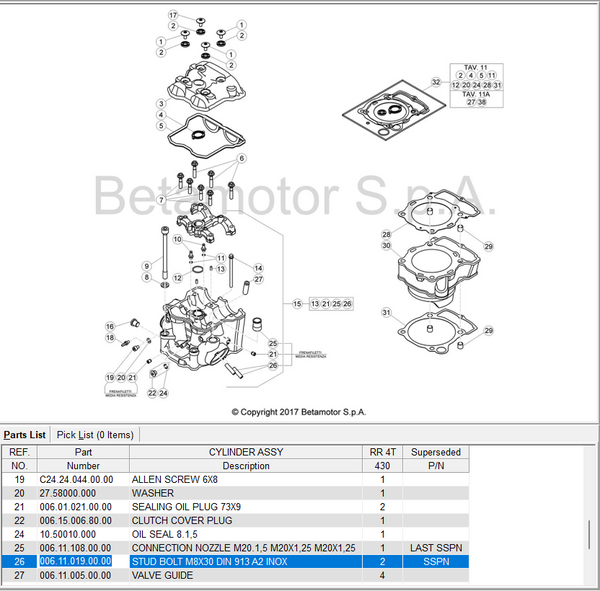Click callout 15 next to boxed numbers
The width and height of the screenshot is (600, 591).
tap(297, 304)
